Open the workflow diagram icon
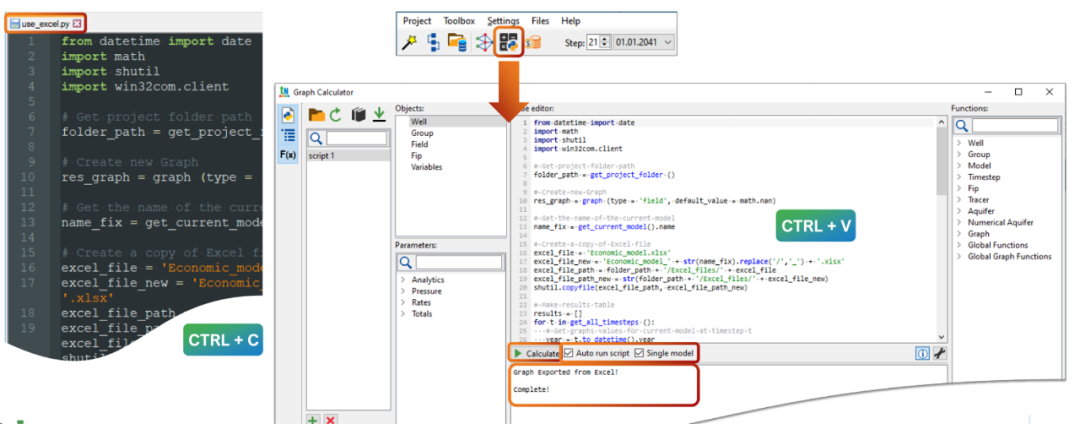This screenshot has height=424, width=1080. (x=434, y=42)
